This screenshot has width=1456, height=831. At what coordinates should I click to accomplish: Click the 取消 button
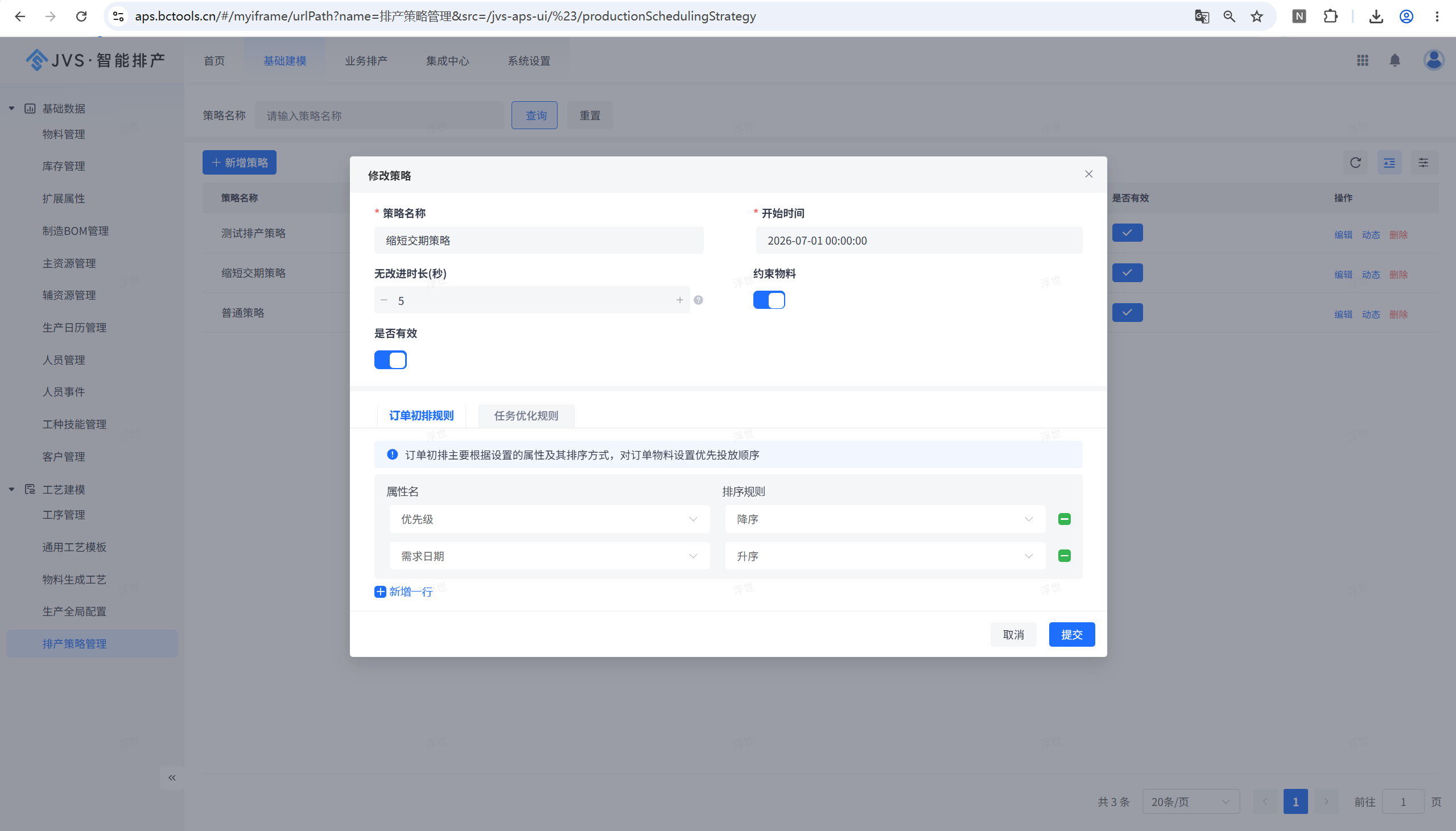point(1013,635)
